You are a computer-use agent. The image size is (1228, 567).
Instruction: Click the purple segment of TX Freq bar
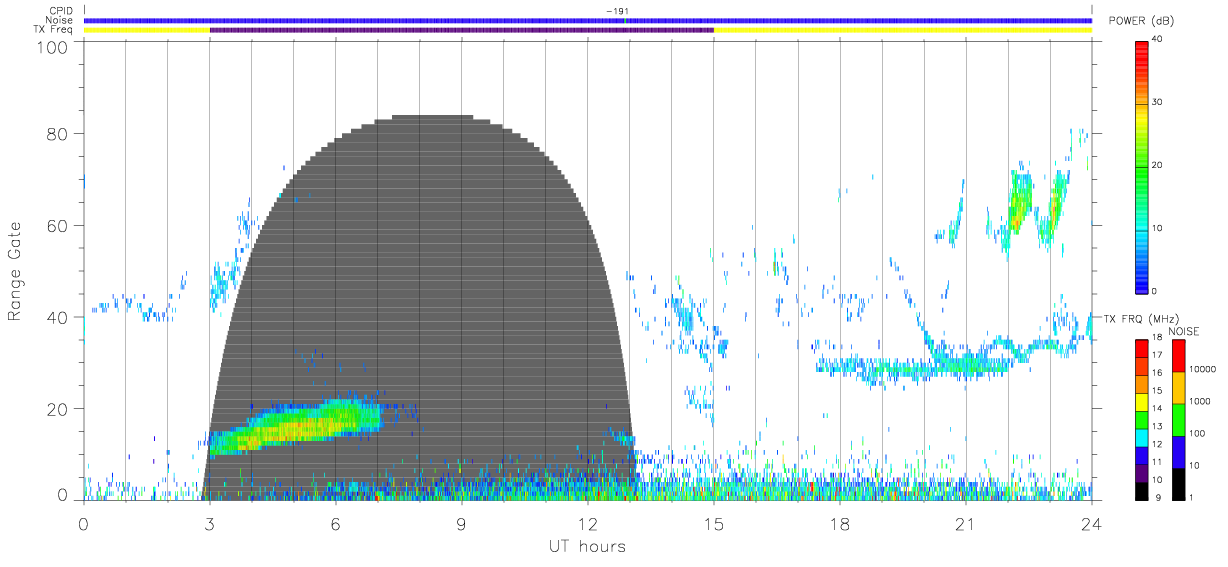[461, 30]
